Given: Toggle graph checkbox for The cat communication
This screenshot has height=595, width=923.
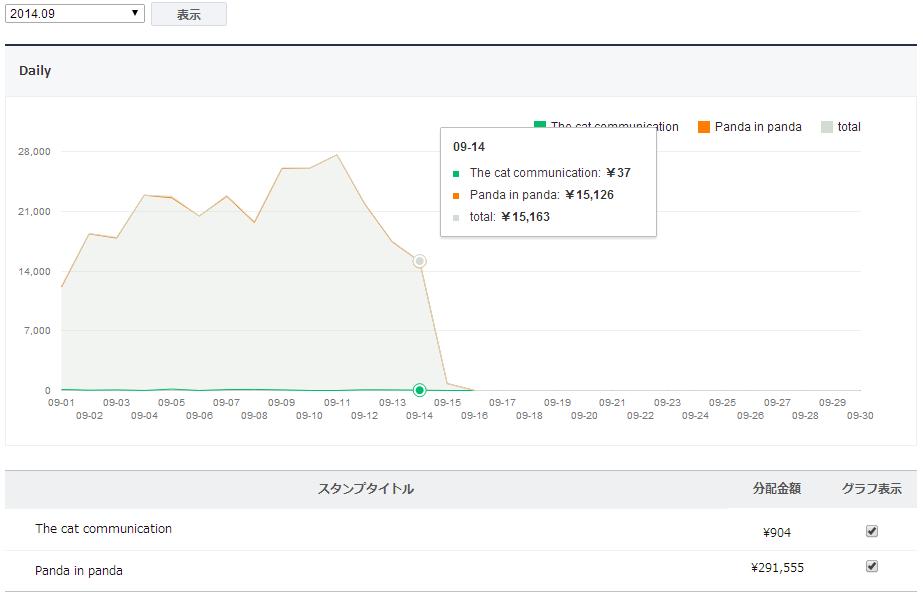Looking at the screenshot, I should coord(872,531).
